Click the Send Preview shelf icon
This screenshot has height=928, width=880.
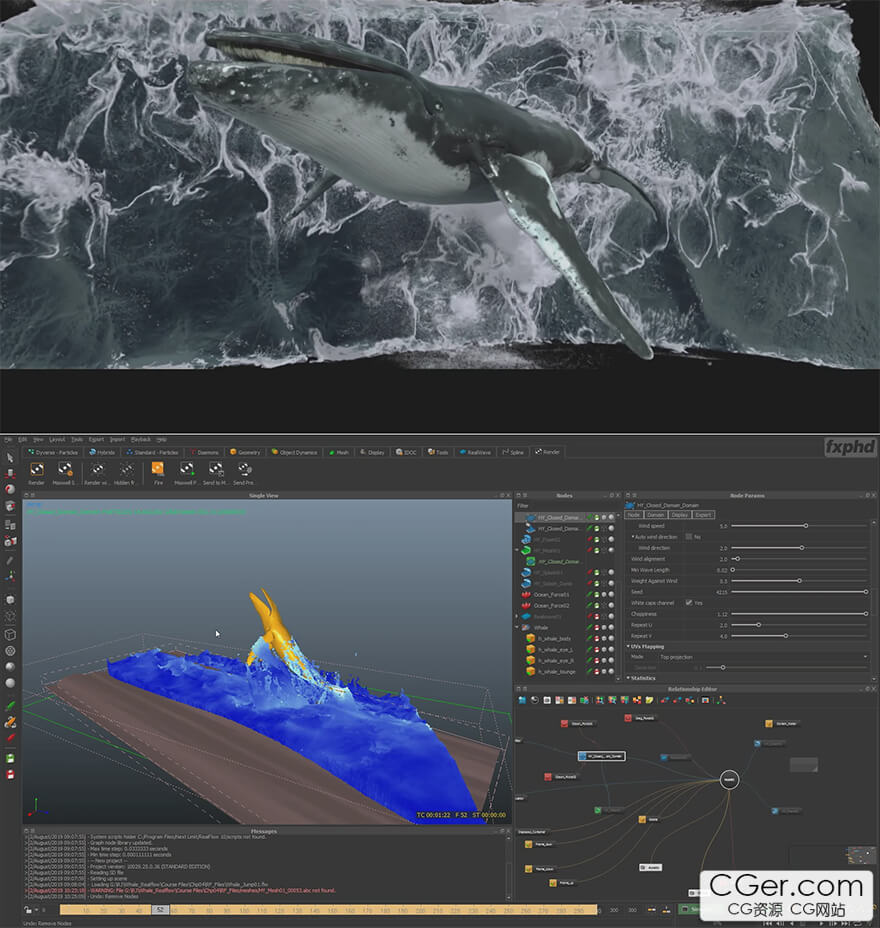coord(244,468)
